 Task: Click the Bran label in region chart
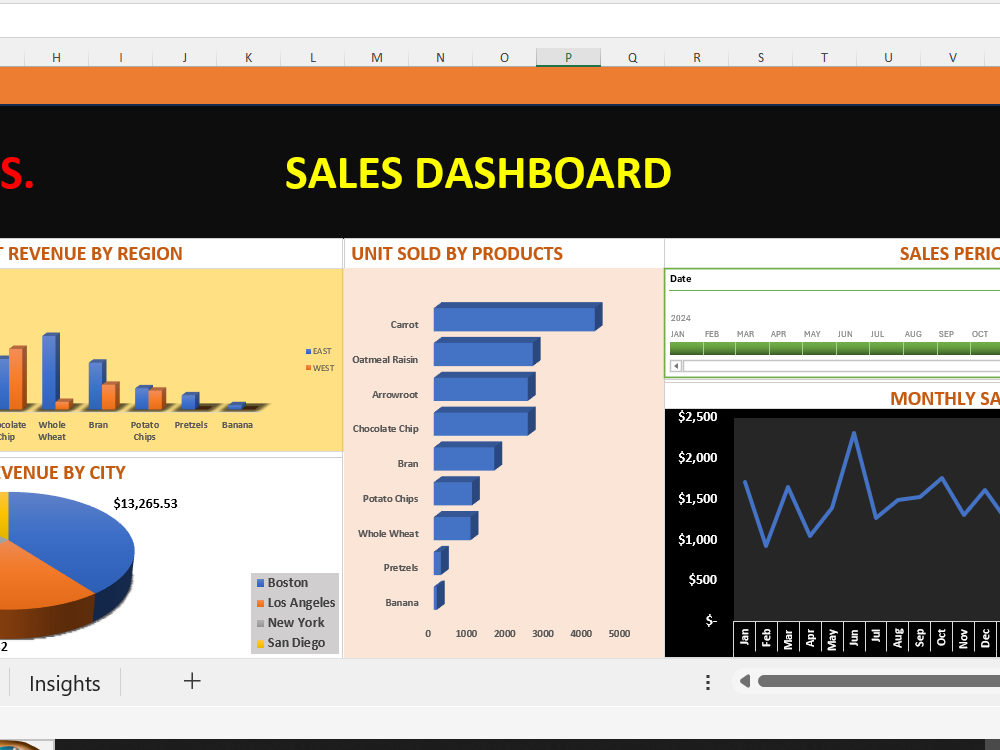pyautogui.click(x=98, y=425)
